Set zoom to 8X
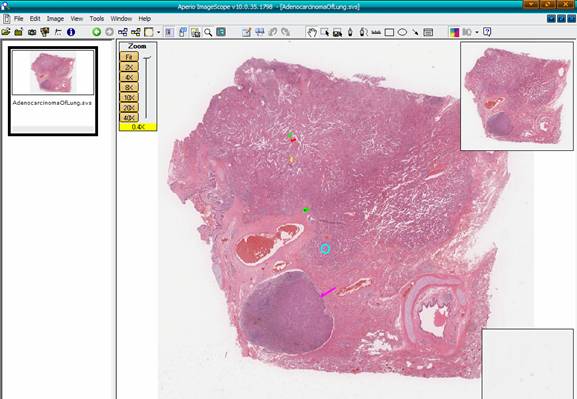The height and width of the screenshot is (399, 577). [129, 87]
